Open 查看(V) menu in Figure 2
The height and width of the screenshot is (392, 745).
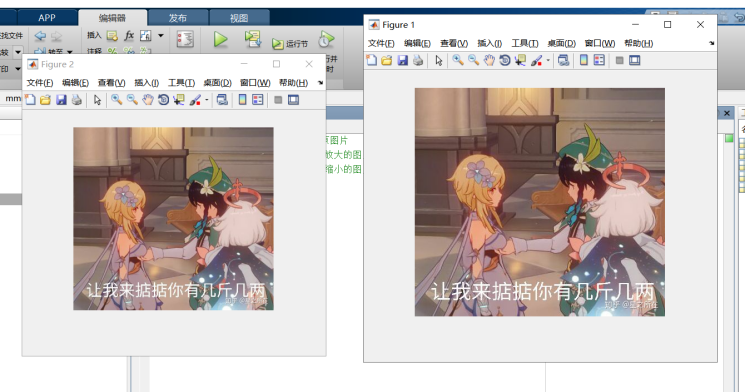[112, 83]
